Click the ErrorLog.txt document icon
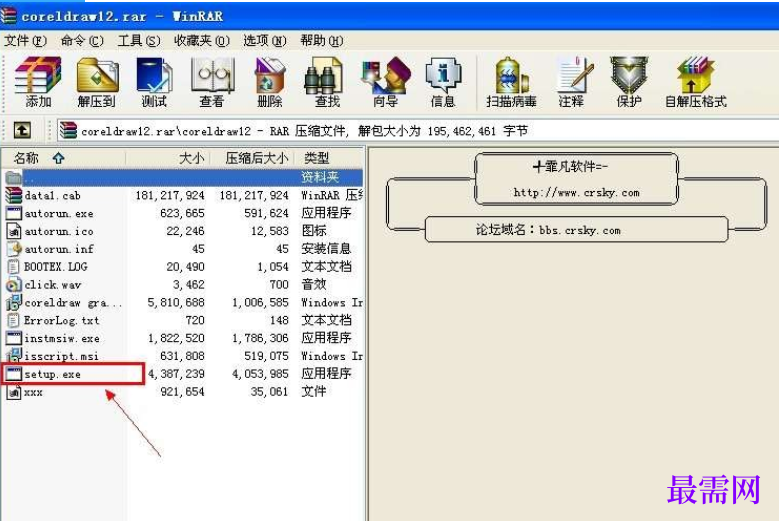The height and width of the screenshot is (521, 779). [x=13, y=320]
